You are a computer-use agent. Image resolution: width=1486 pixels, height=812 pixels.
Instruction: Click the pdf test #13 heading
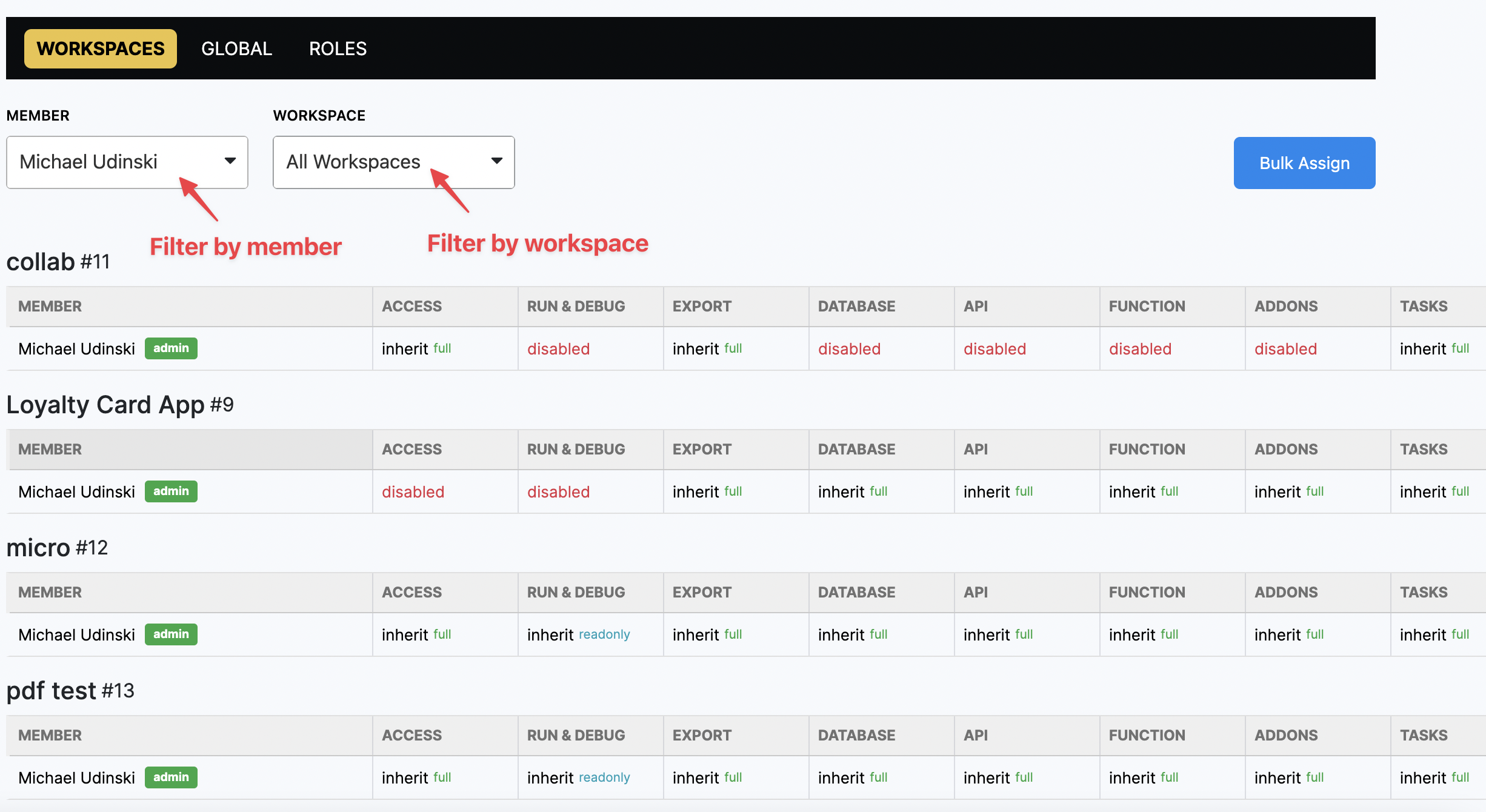coord(70,691)
